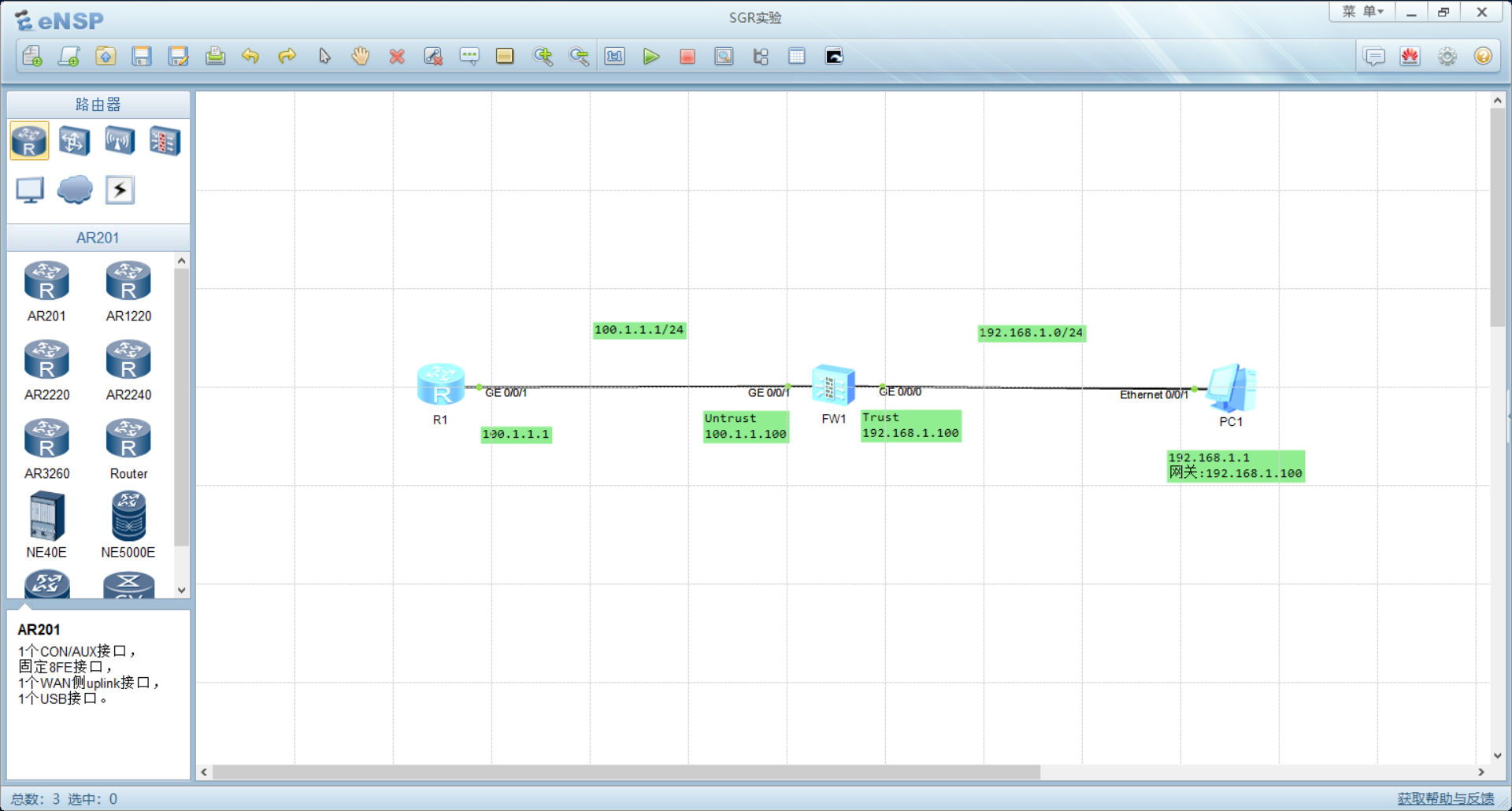This screenshot has height=811, width=1512.
Task: Open the settings gear icon
Action: coord(1447,57)
